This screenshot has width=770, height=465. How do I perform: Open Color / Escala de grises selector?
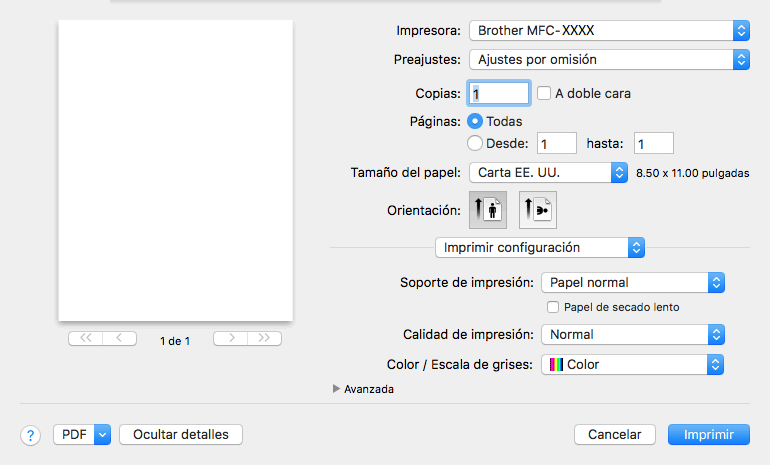[x=632, y=364]
